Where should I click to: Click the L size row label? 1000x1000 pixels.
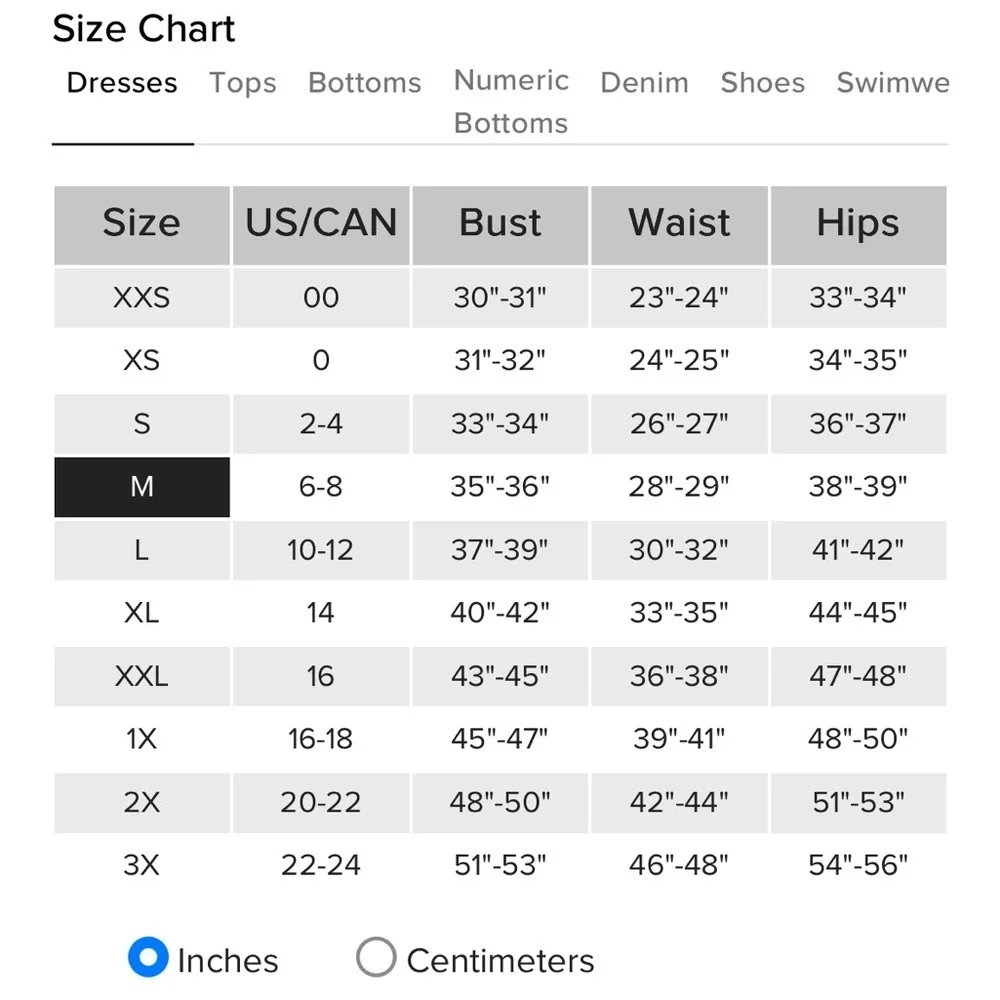point(142,550)
